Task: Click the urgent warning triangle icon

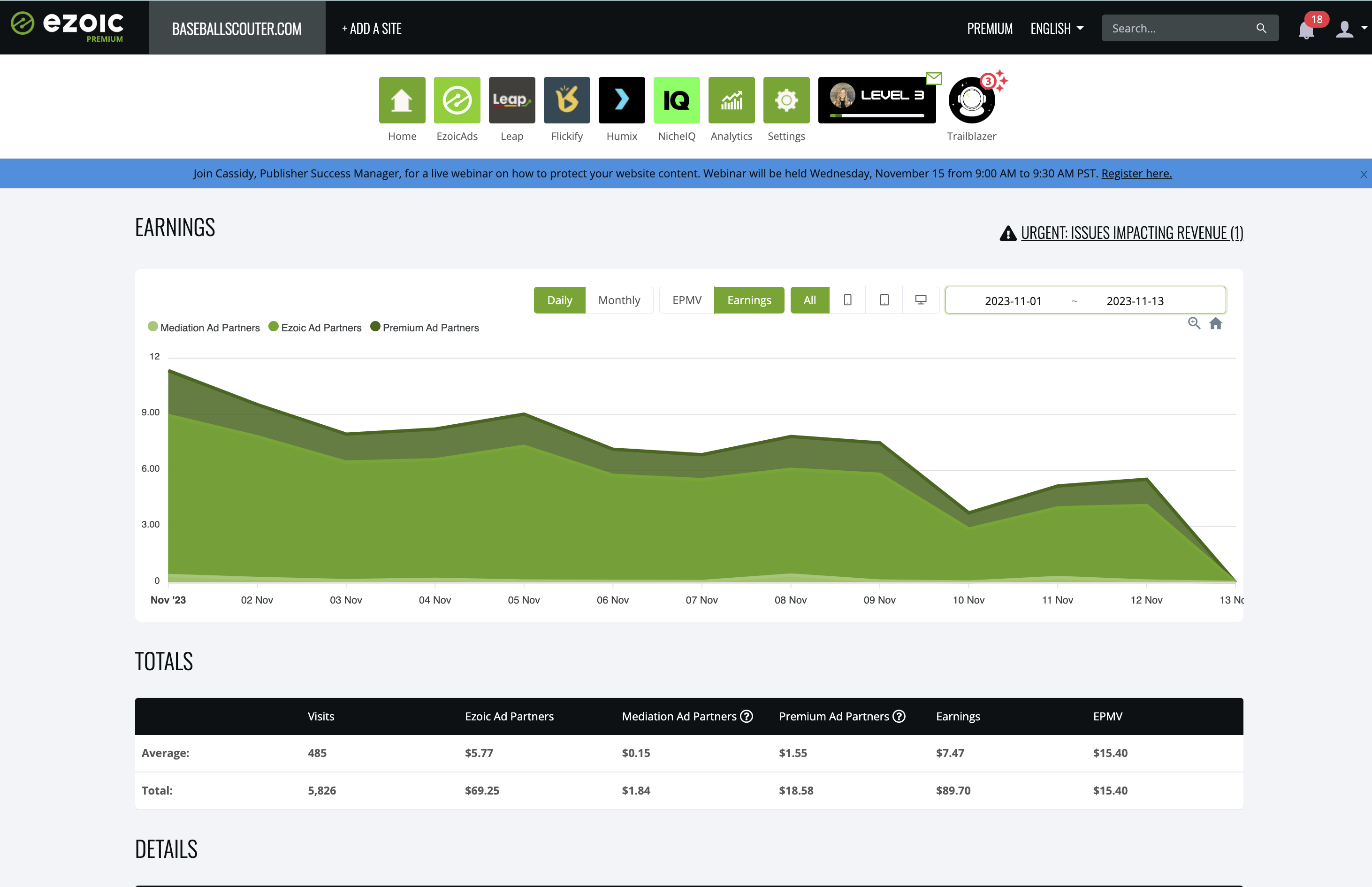Action: 1007,233
